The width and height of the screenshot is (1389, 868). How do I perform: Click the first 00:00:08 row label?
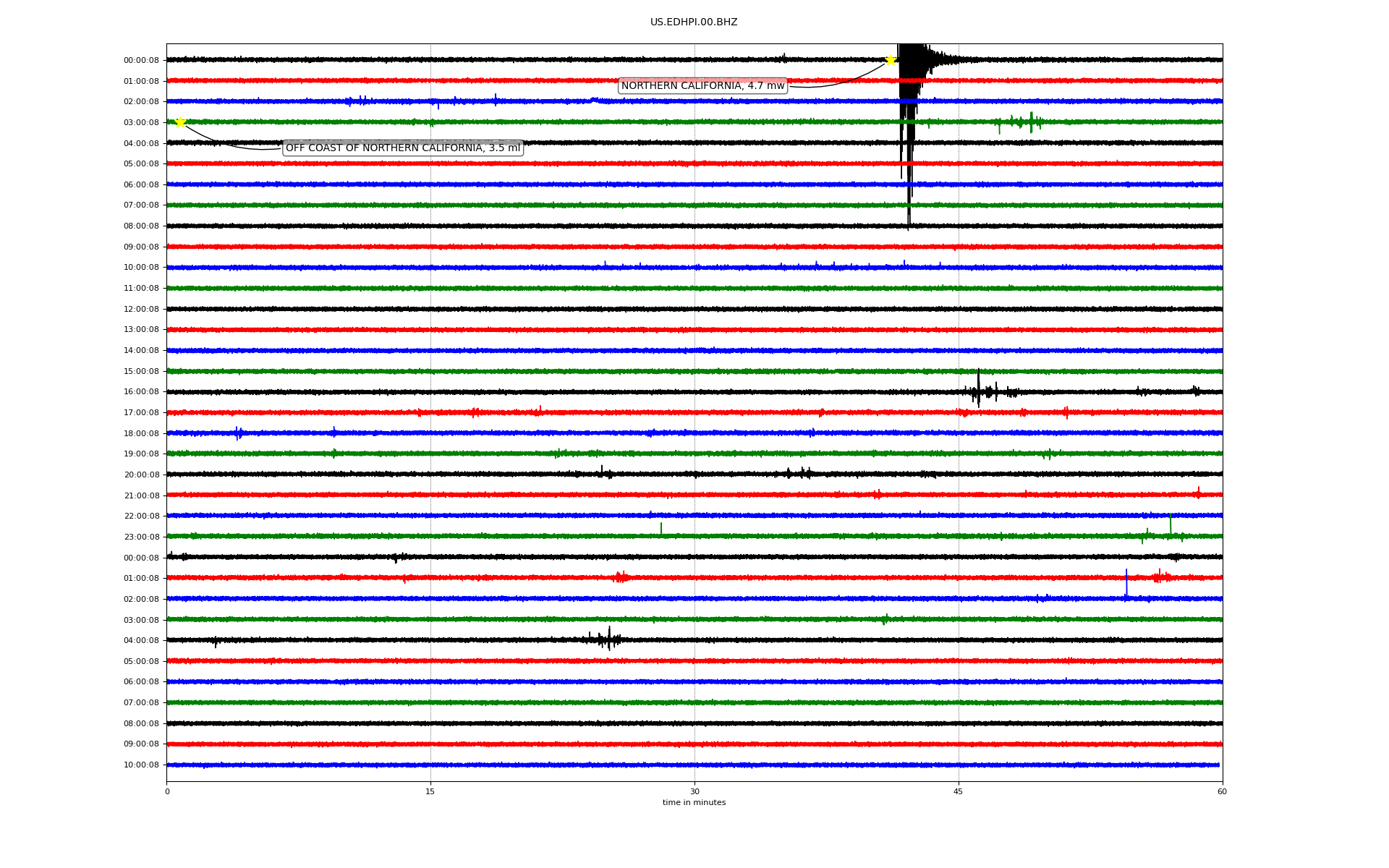pos(141,61)
